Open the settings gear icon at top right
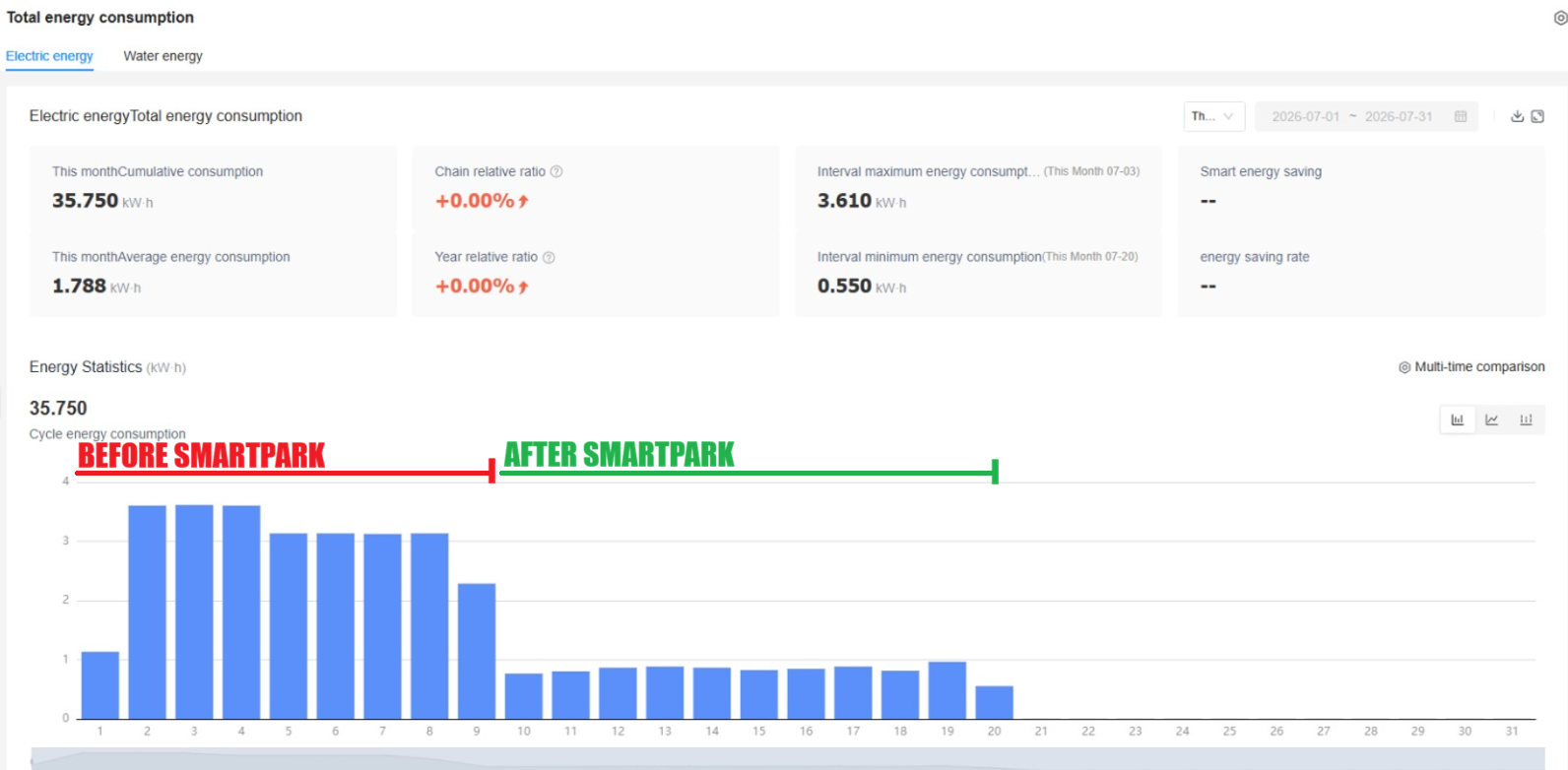The width and height of the screenshot is (1568, 770). (x=1560, y=18)
